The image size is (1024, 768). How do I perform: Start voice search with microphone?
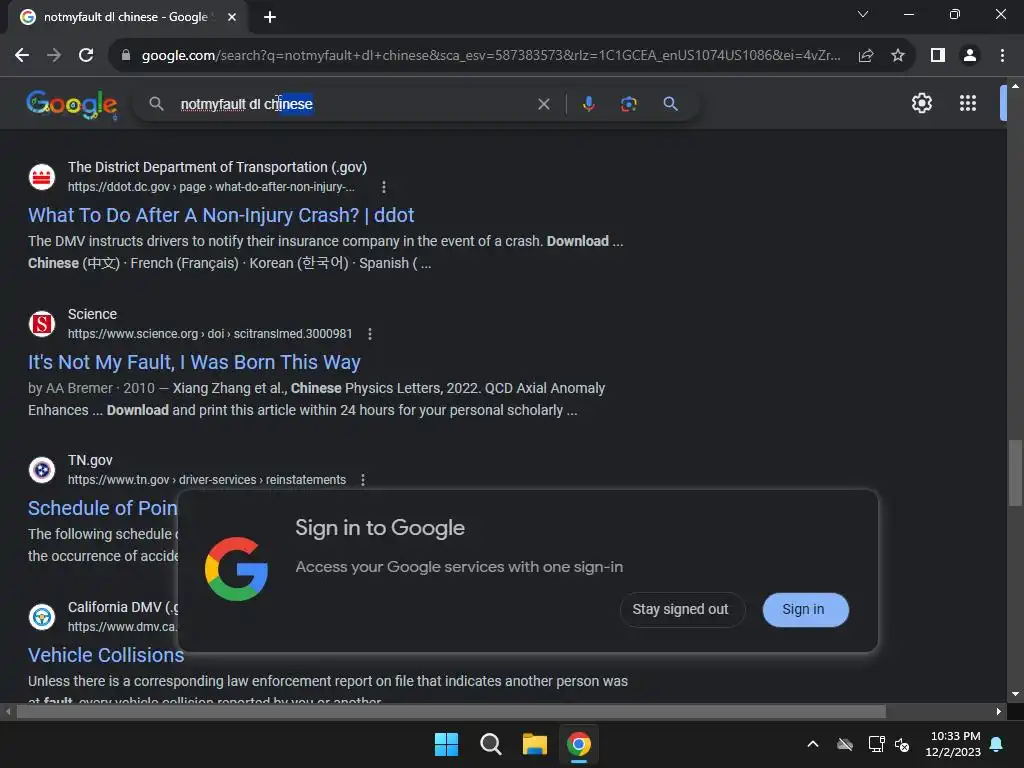click(x=588, y=104)
